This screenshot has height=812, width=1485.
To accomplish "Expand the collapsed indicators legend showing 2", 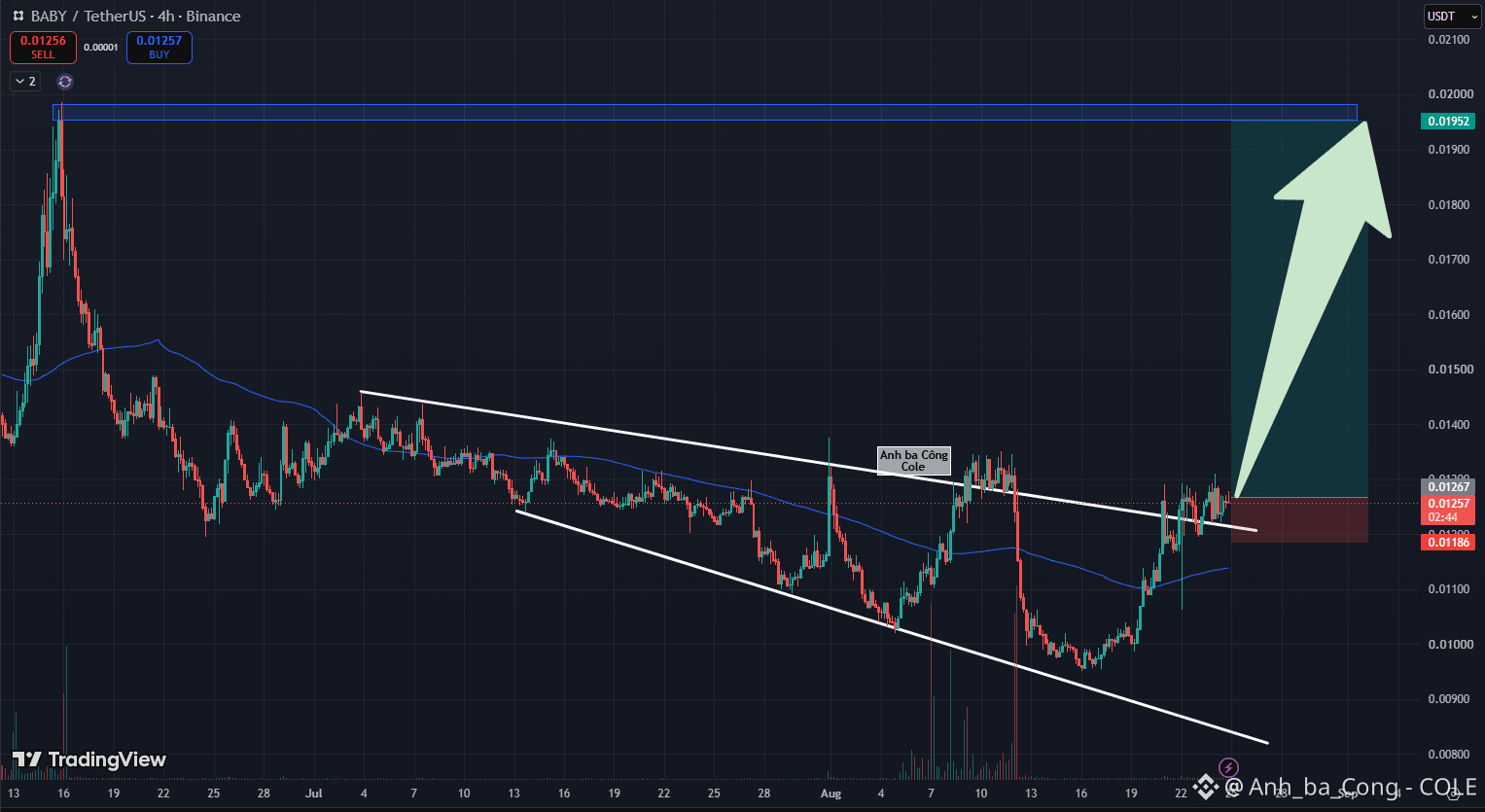I will (25, 82).
